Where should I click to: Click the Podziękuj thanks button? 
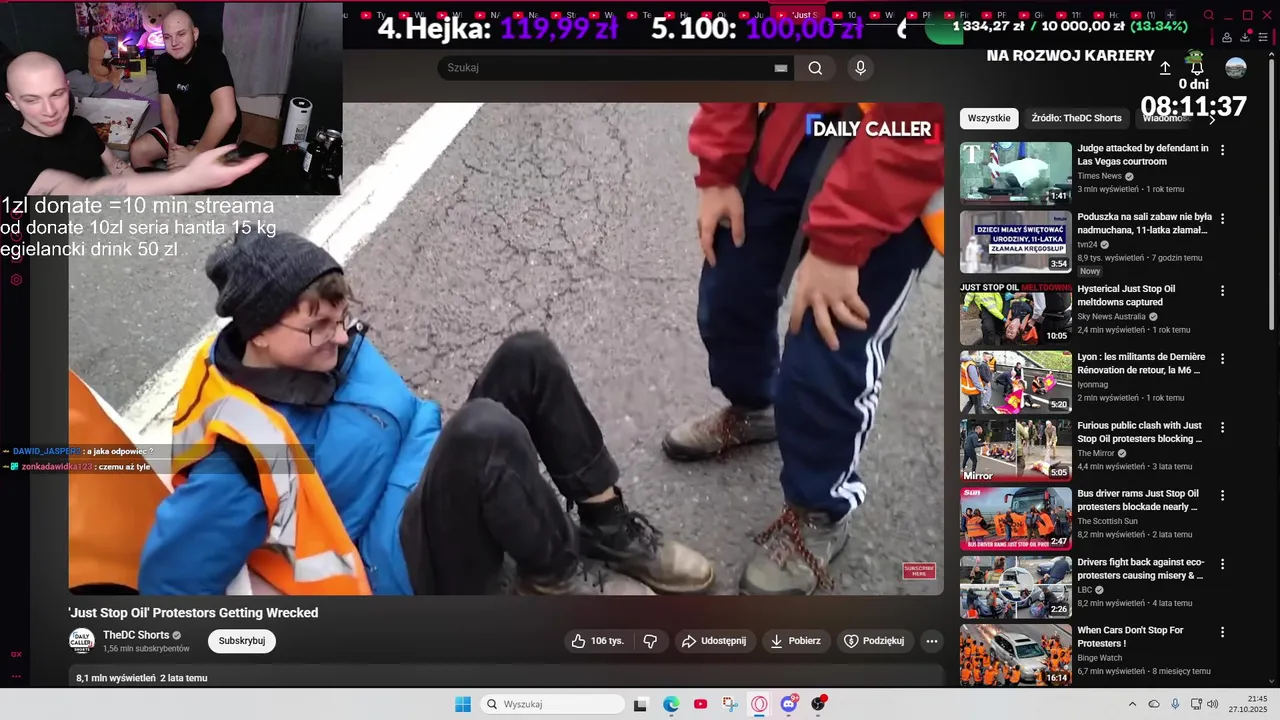(x=874, y=641)
